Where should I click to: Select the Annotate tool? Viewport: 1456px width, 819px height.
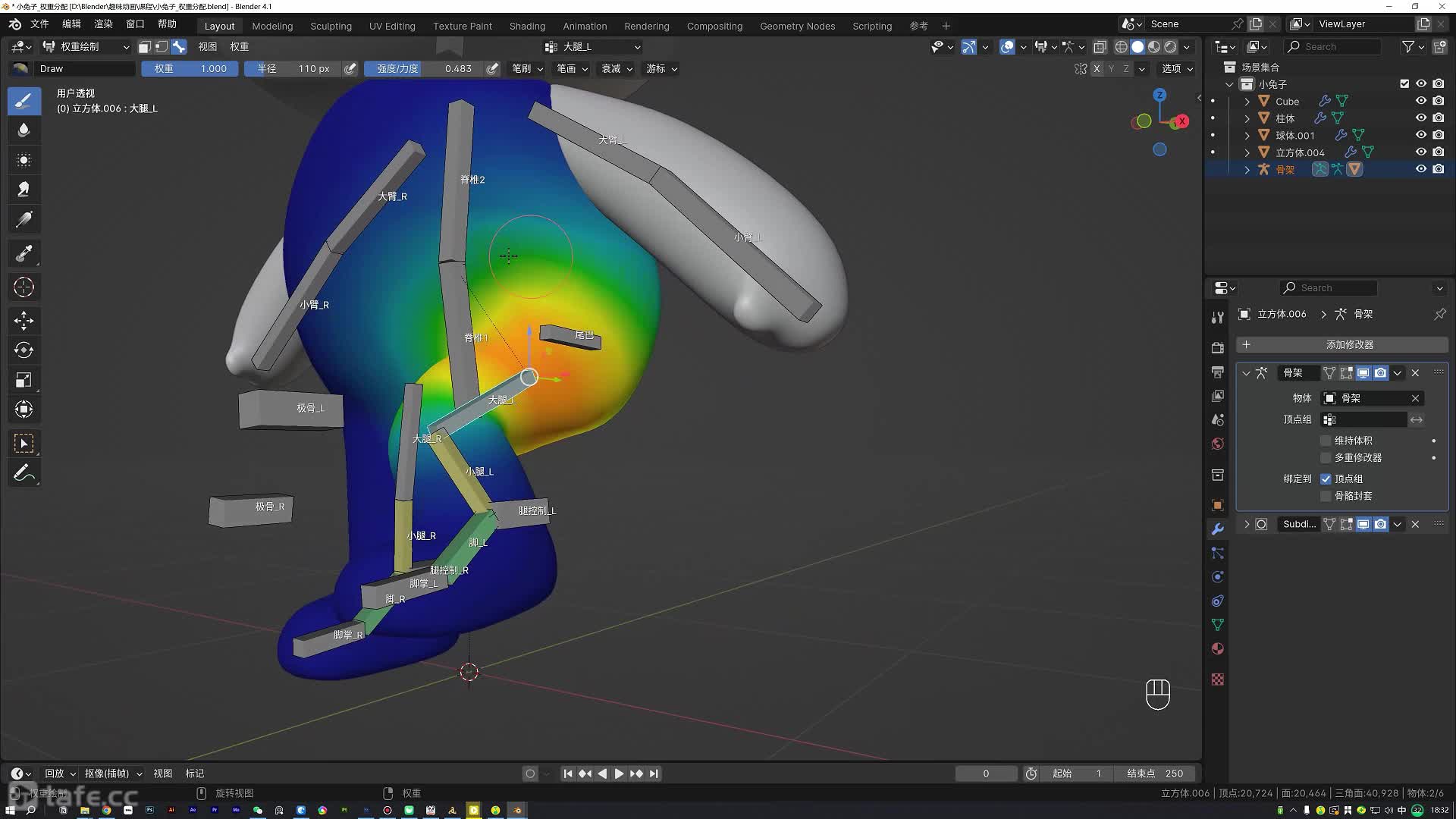coord(24,473)
